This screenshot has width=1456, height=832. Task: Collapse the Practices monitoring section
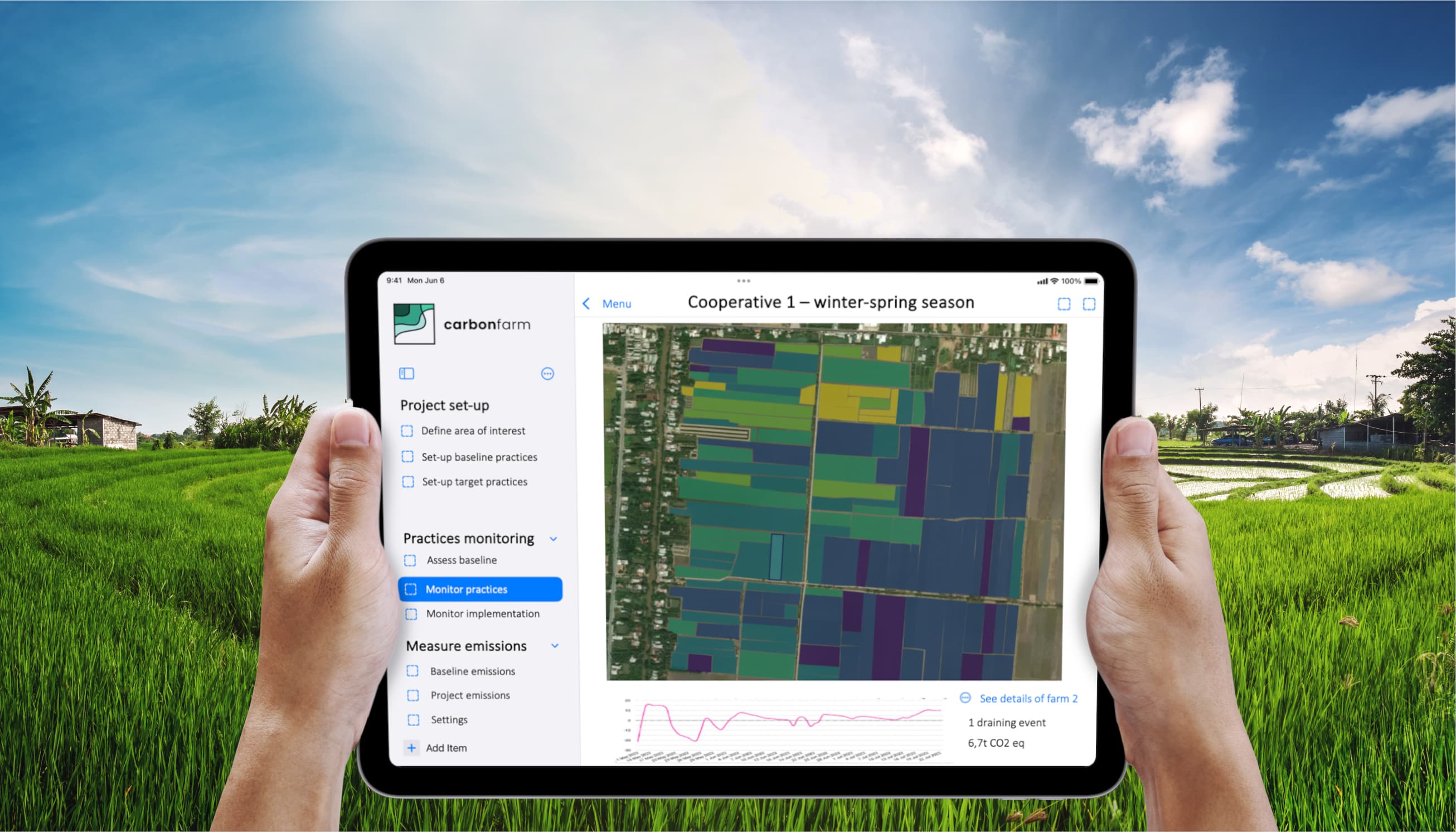(553, 539)
